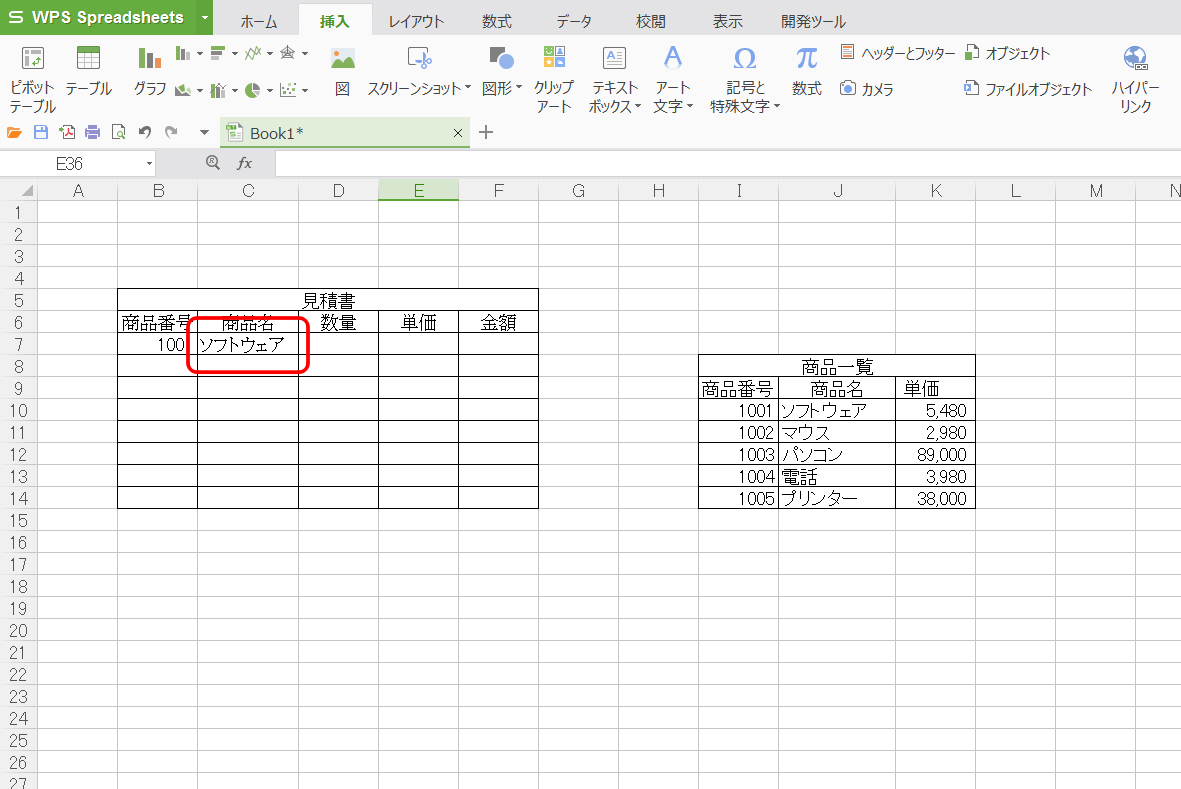
Task: Click the open folder icon in quick toolbar
Action: click(x=14, y=133)
